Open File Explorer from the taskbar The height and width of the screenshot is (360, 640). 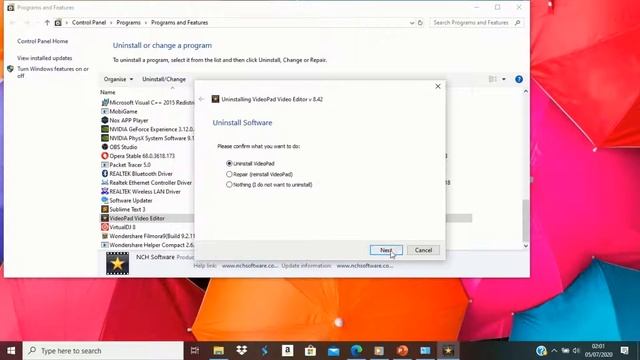tap(218, 351)
